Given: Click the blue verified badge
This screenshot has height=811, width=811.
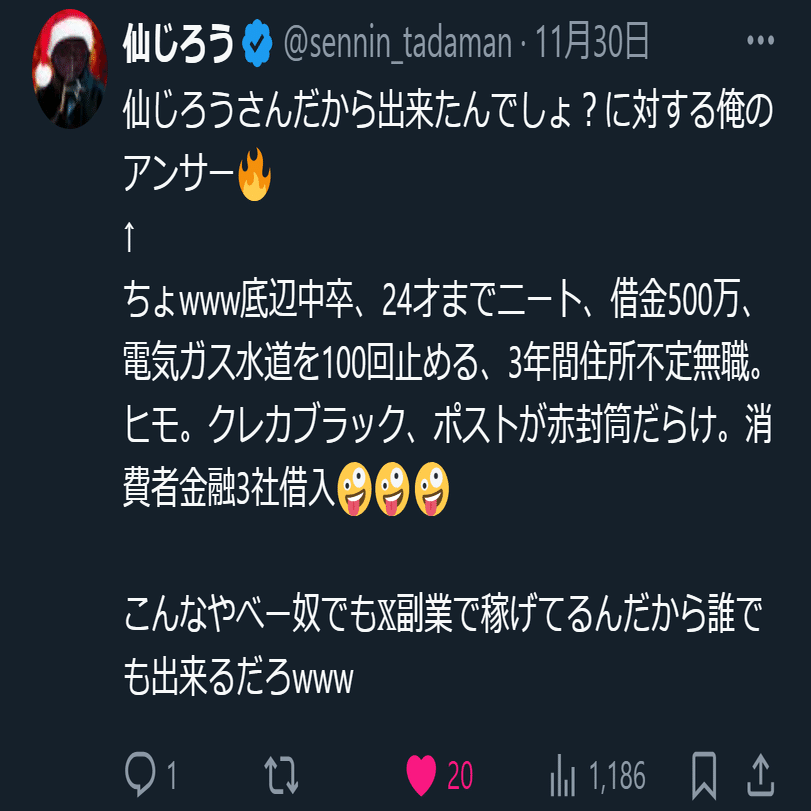Looking at the screenshot, I should coord(258,43).
